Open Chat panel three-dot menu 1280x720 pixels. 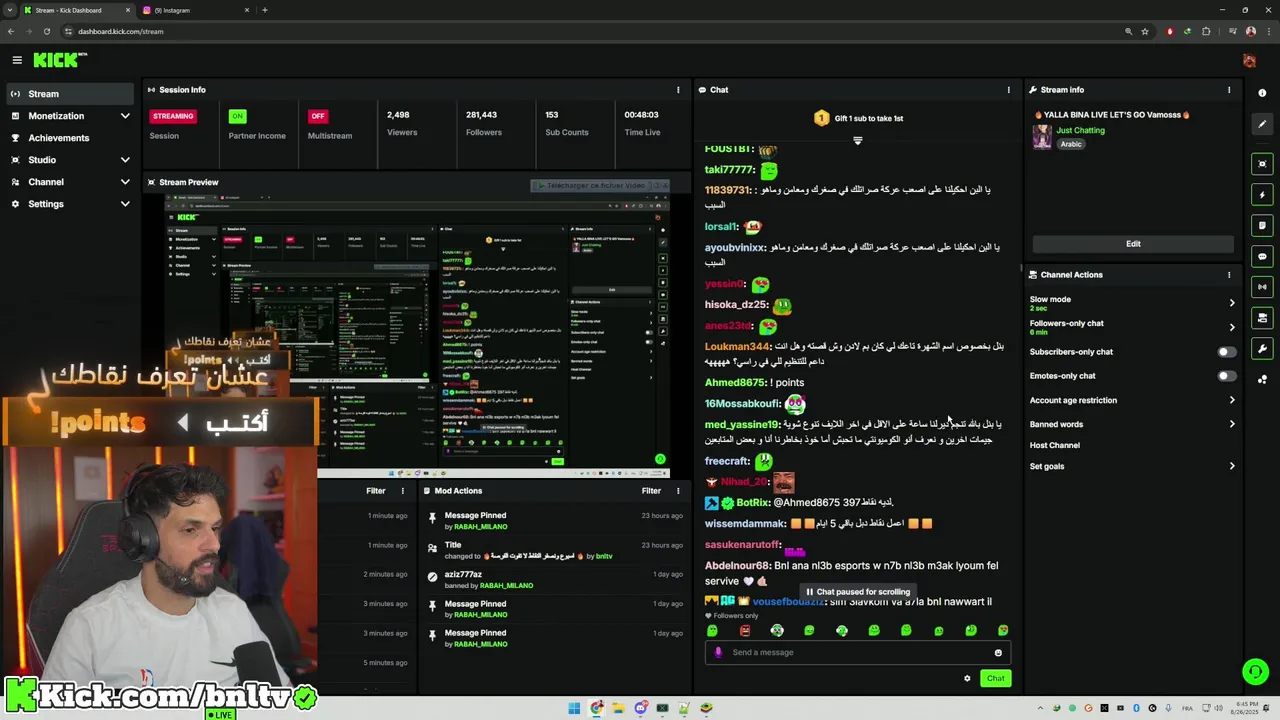(1008, 90)
